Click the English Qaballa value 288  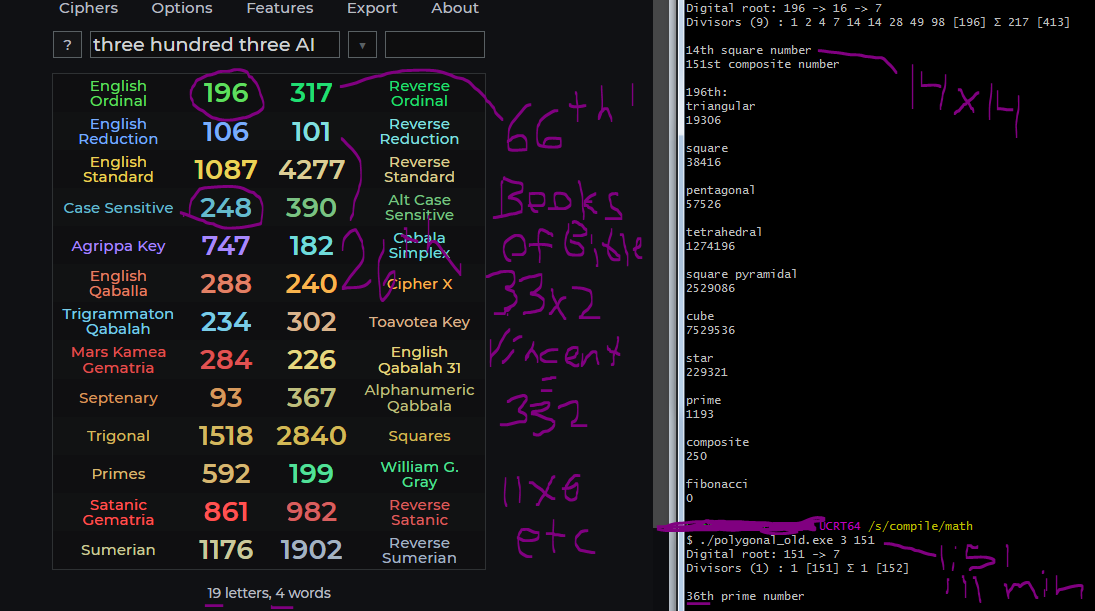click(226, 284)
